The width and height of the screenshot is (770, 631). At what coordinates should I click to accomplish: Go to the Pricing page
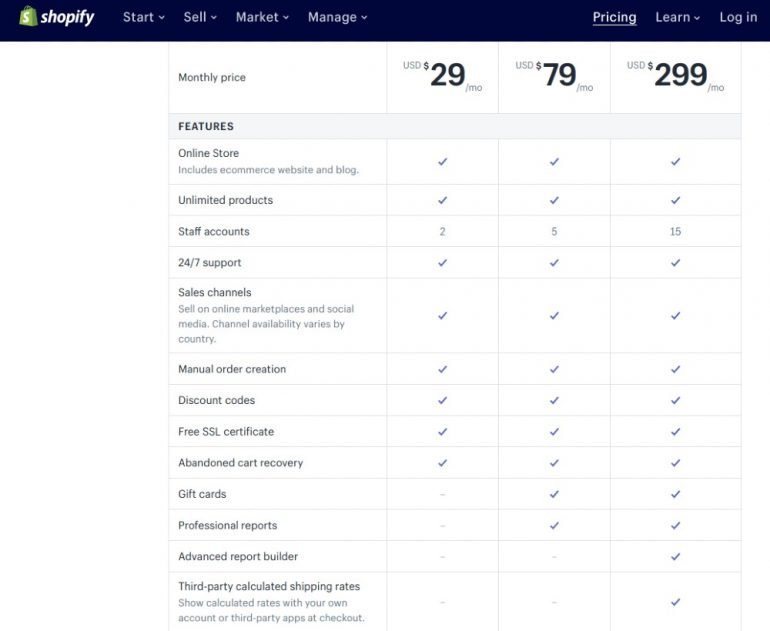[x=614, y=17]
